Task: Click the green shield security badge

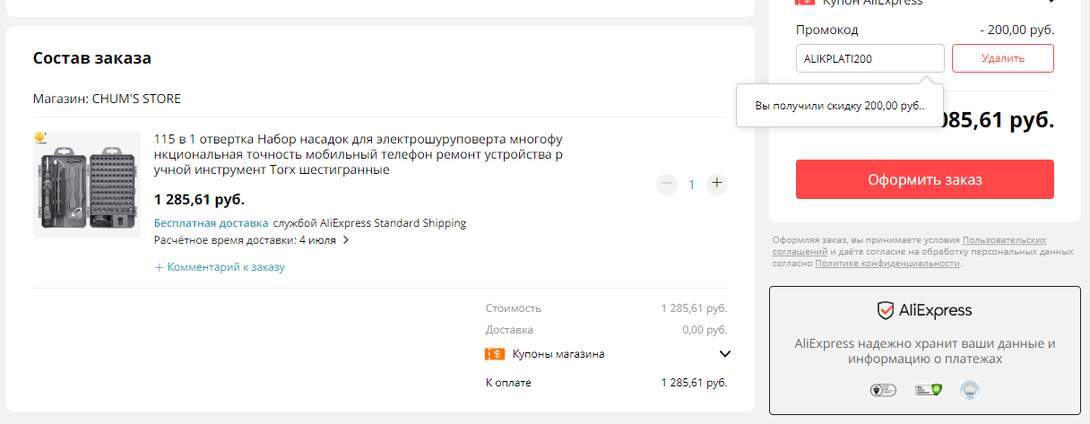Action: [x=925, y=389]
